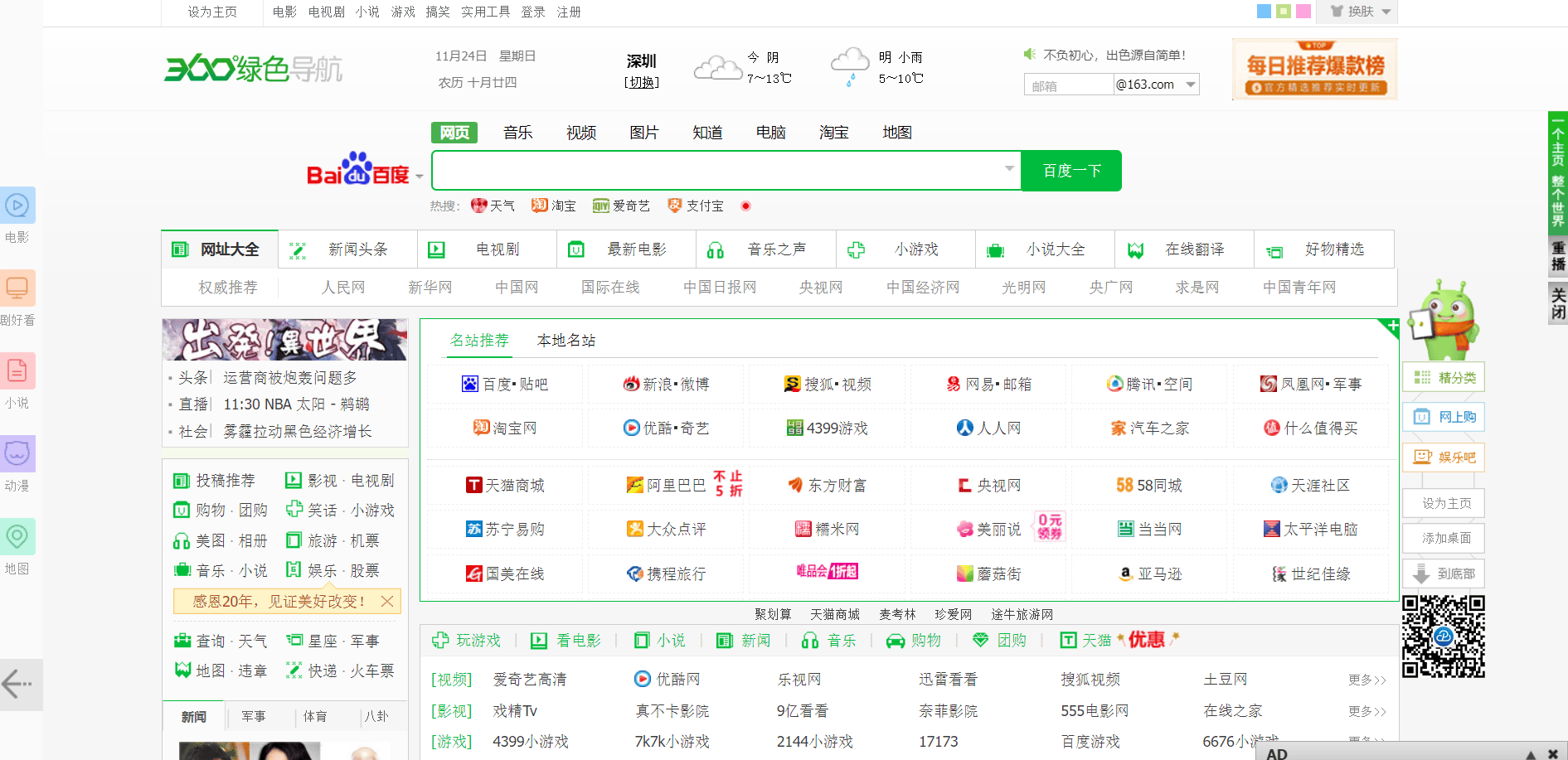Expand 更多 for the 影视 row
The image size is (1568, 760).
click(x=1367, y=711)
